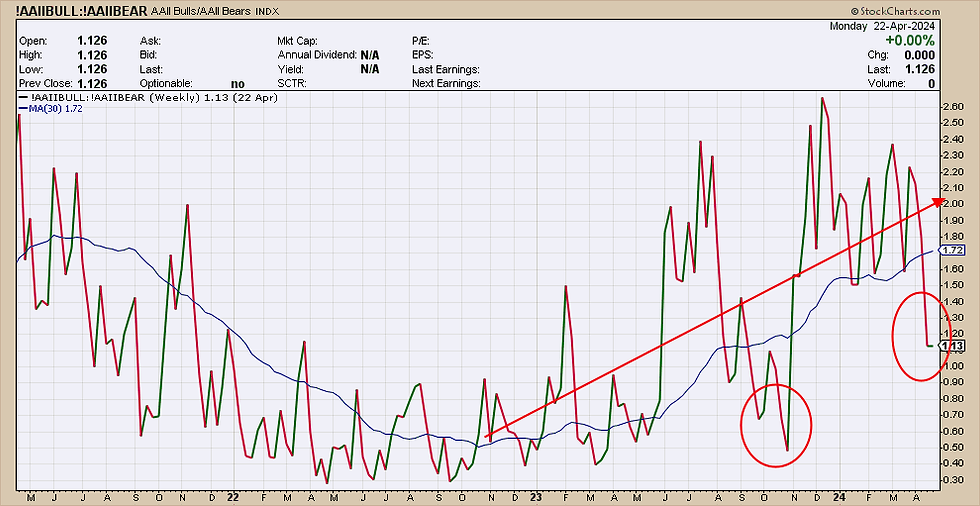Click the Yield N/A value
This screenshot has width=980, height=506.
pos(370,69)
